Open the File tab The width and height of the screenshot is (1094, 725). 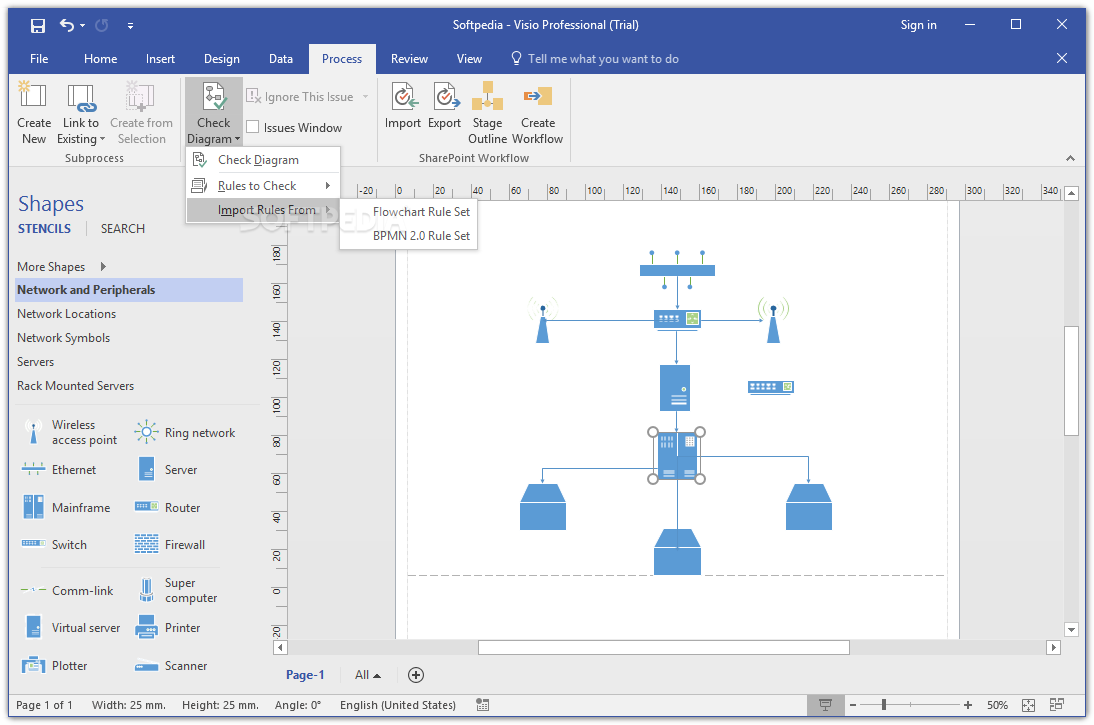click(39, 59)
